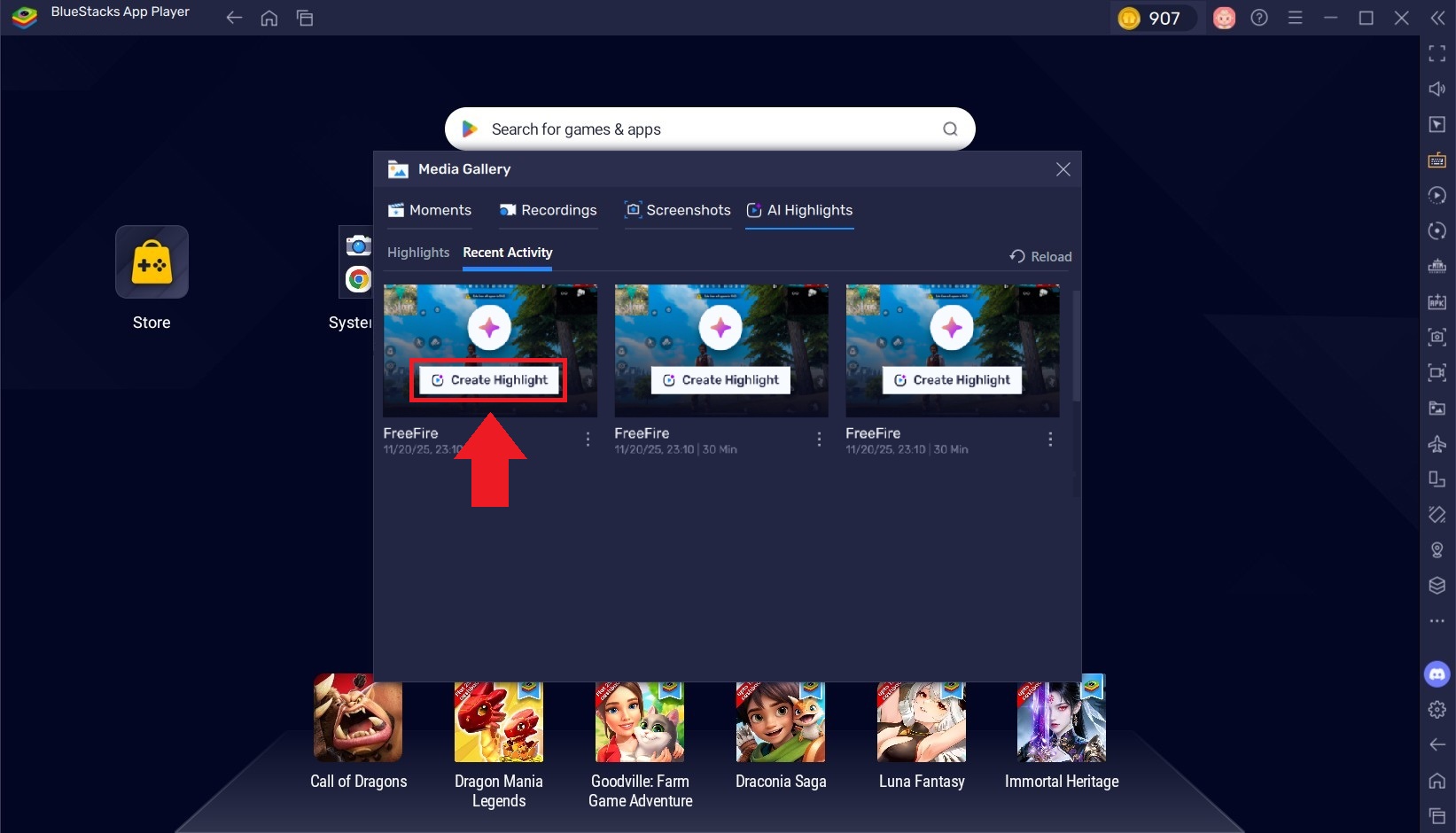Image resolution: width=1456 pixels, height=833 pixels.
Task: Click the sidebar back arrow at bottom
Action: pos(1437,744)
